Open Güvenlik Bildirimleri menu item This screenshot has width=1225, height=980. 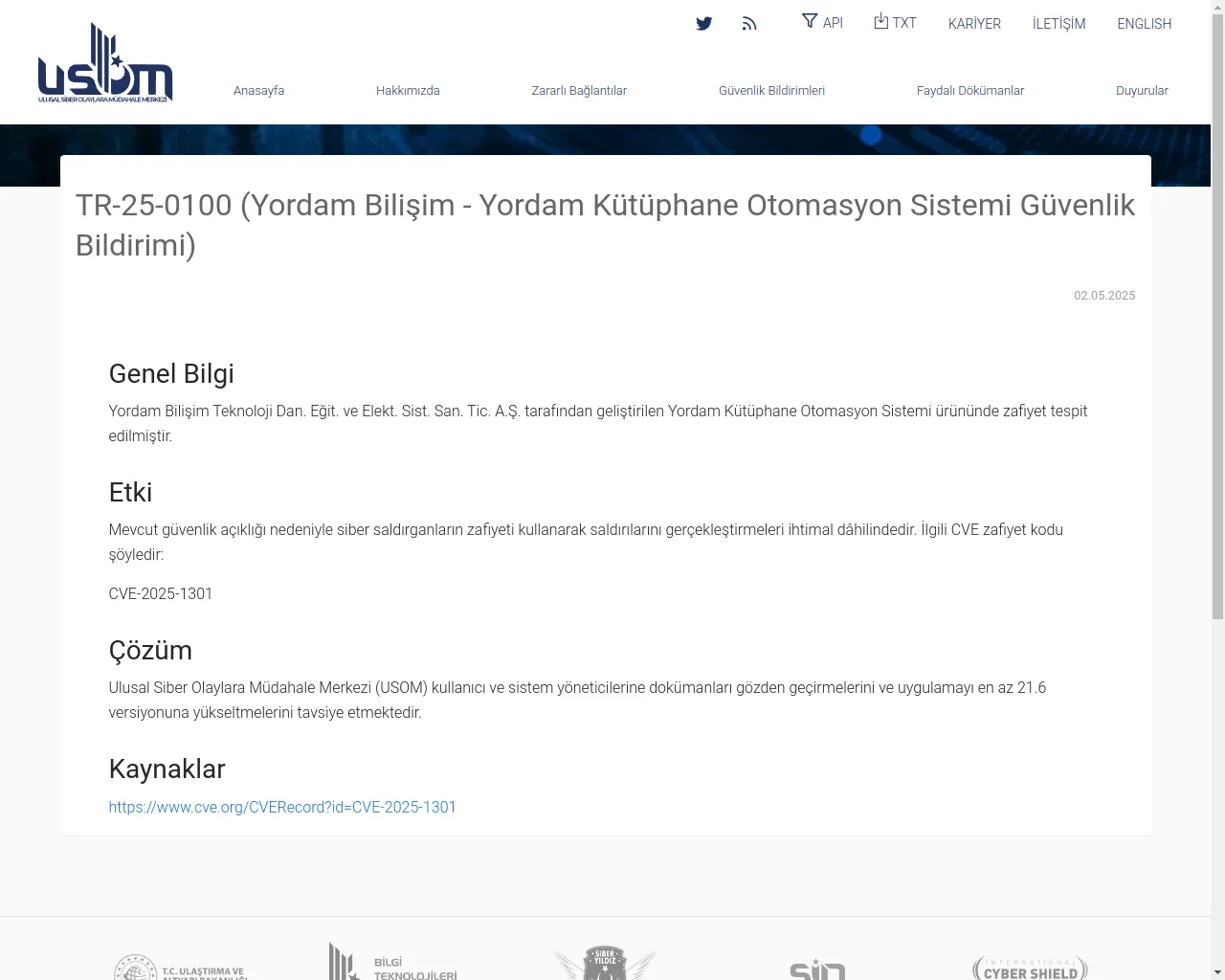point(771,91)
